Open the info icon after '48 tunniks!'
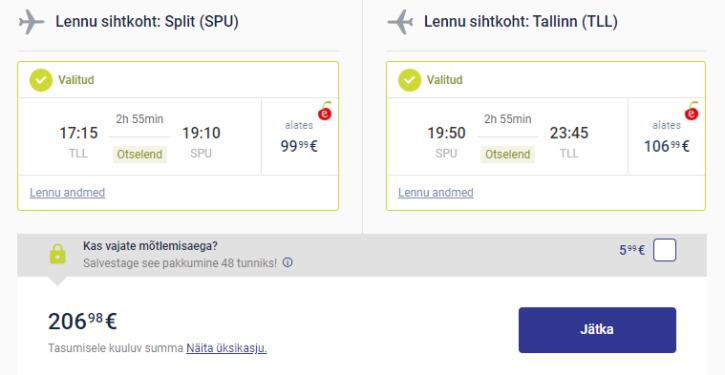The width and height of the screenshot is (725, 375). pos(288,263)
